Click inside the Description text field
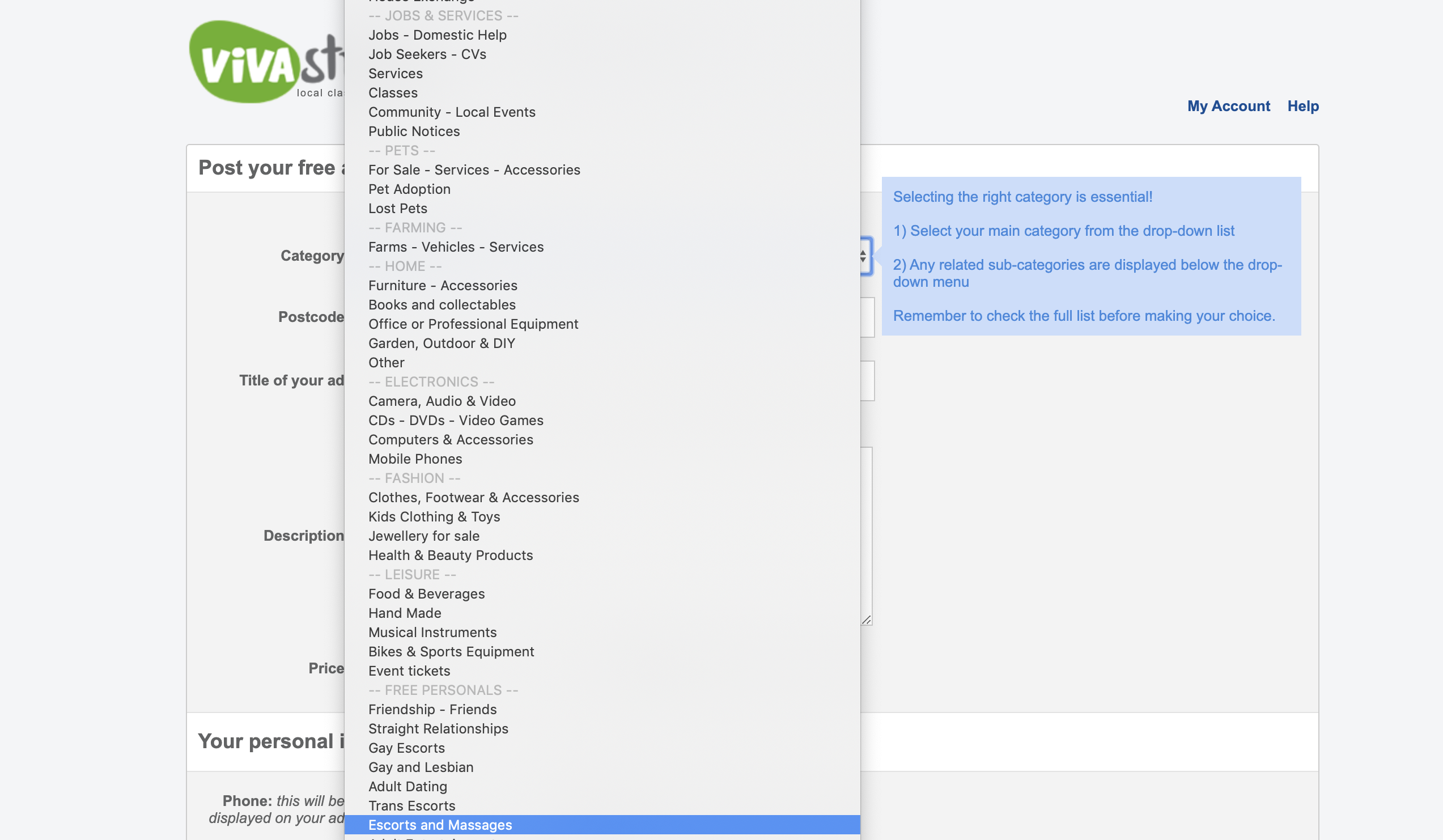 pyautogui.click(x=867, y=536)
